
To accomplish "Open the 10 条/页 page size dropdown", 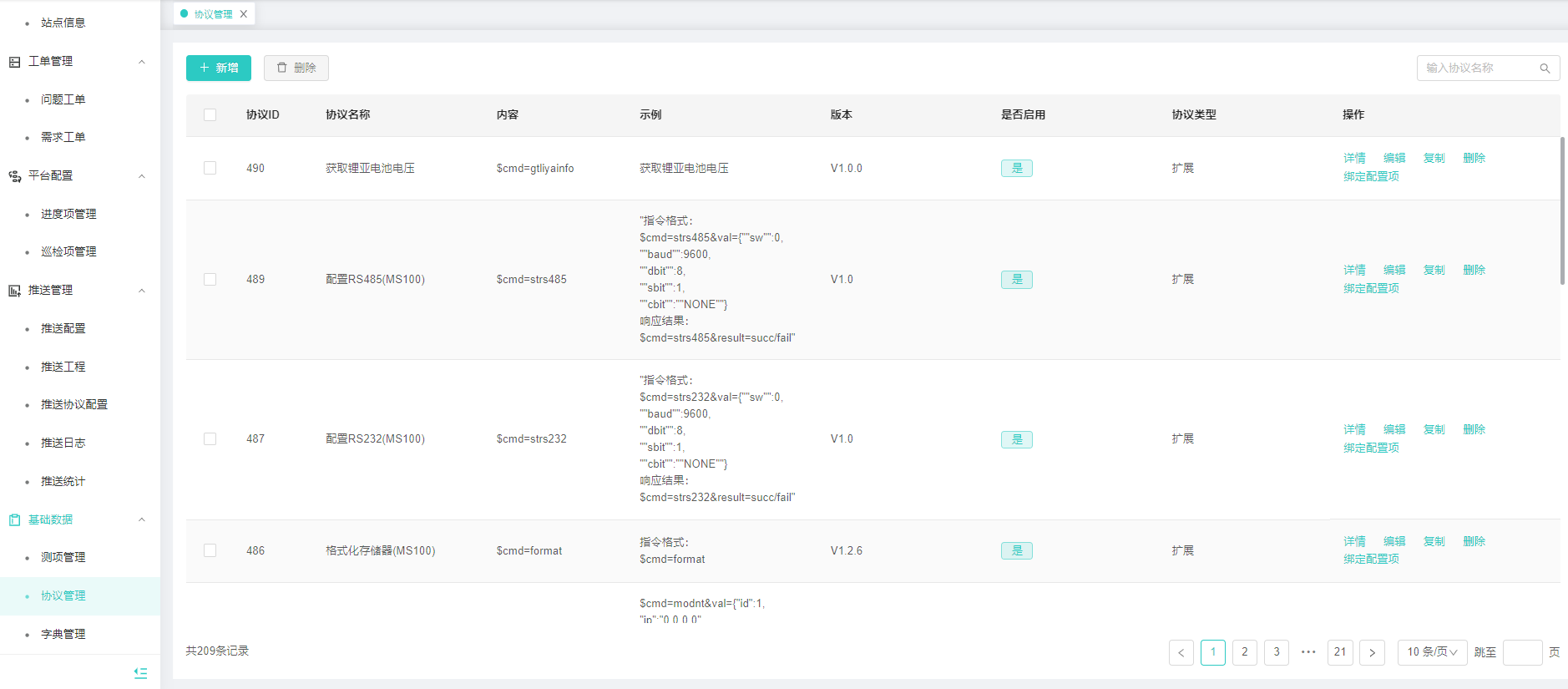I will tap(1431, 652).
